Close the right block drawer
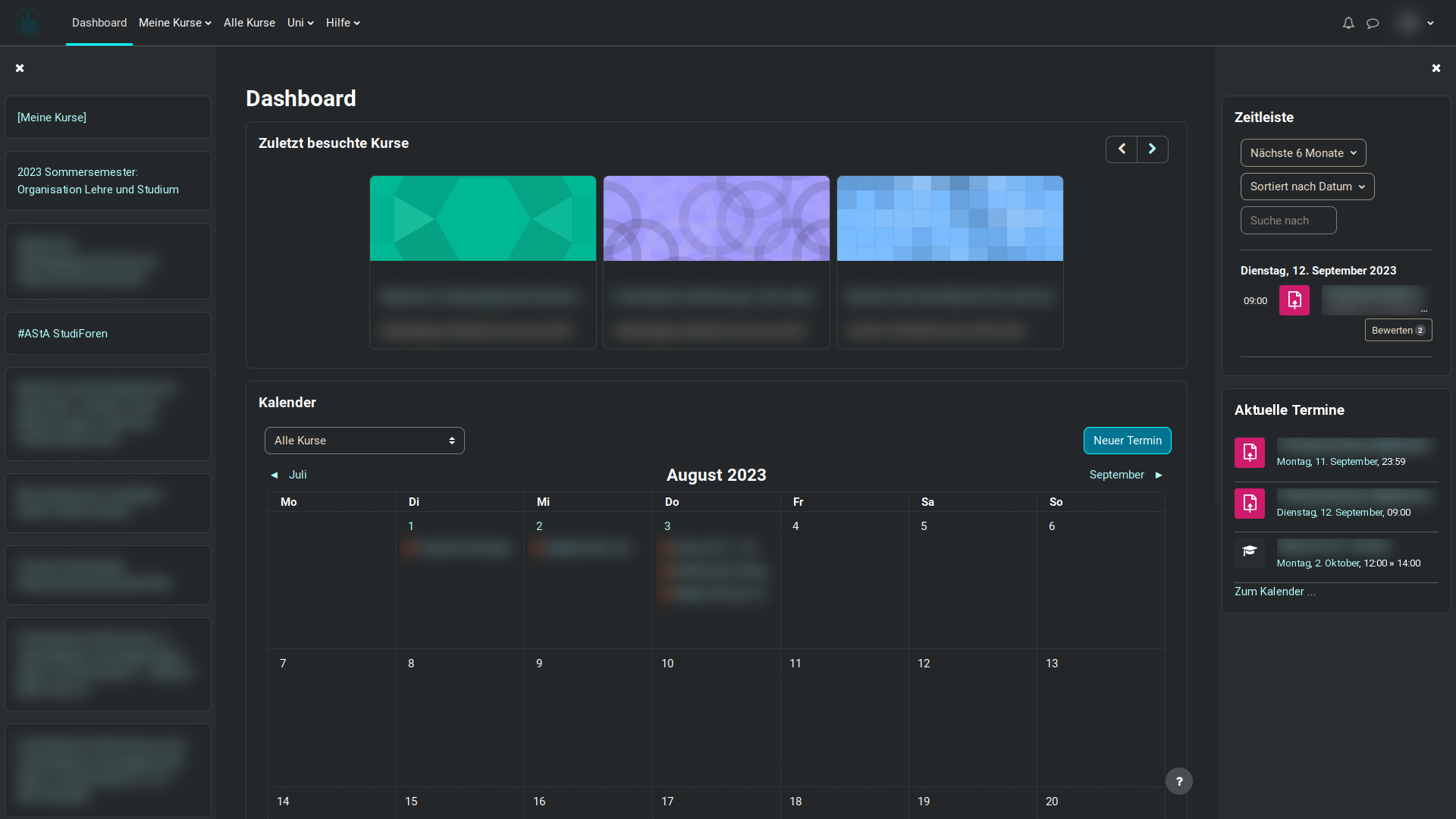Image resolution: width=1456 pixels, height=819 pixels. click(1436, 68)
